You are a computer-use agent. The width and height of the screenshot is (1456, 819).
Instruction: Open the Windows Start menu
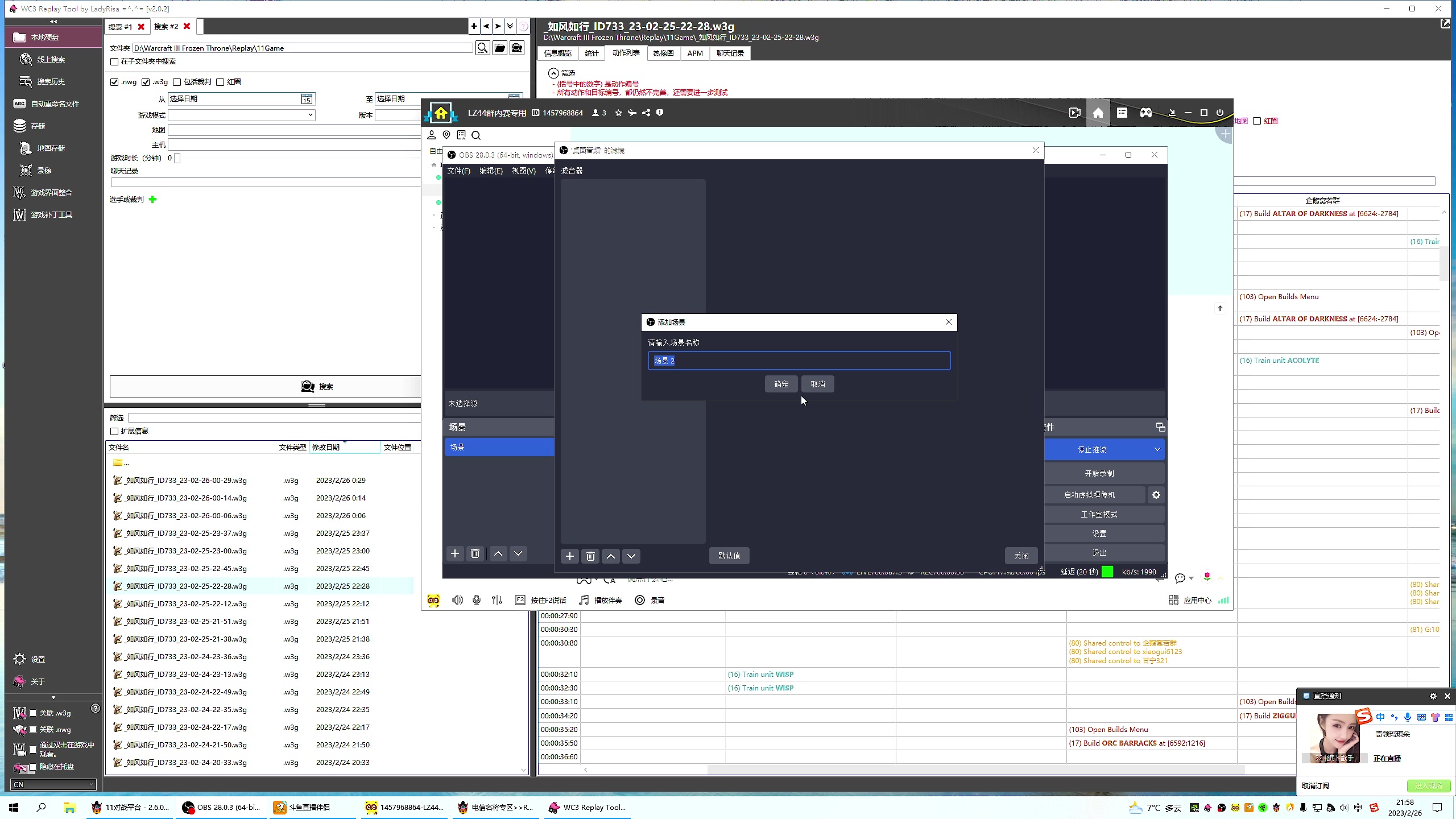(14, 807)
